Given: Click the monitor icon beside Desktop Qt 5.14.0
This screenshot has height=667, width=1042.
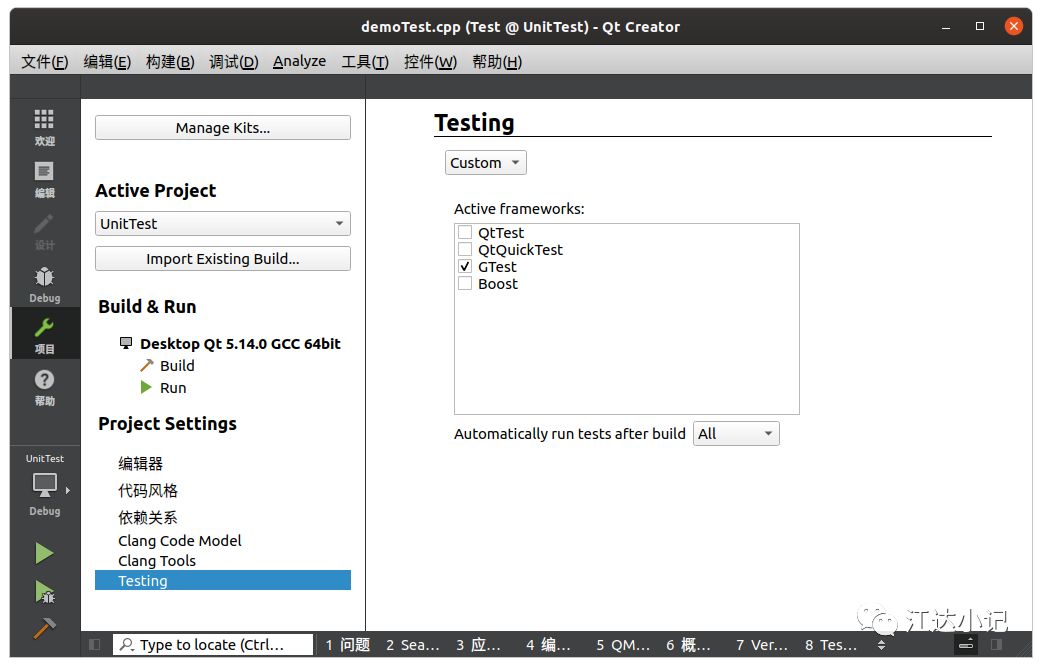Looking at the screenshot, I should [x=126, y=343].
